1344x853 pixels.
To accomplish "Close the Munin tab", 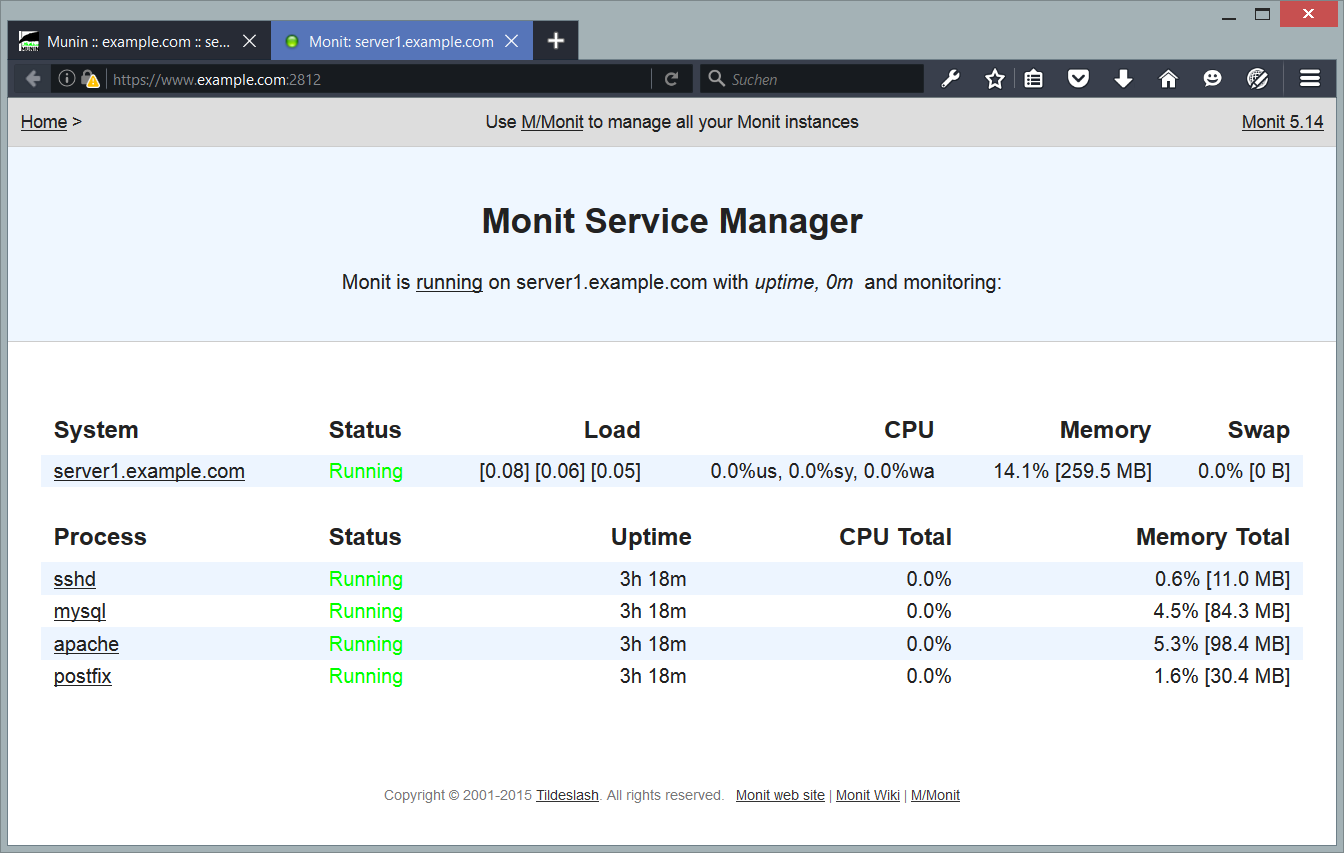I will click(250, 41).
